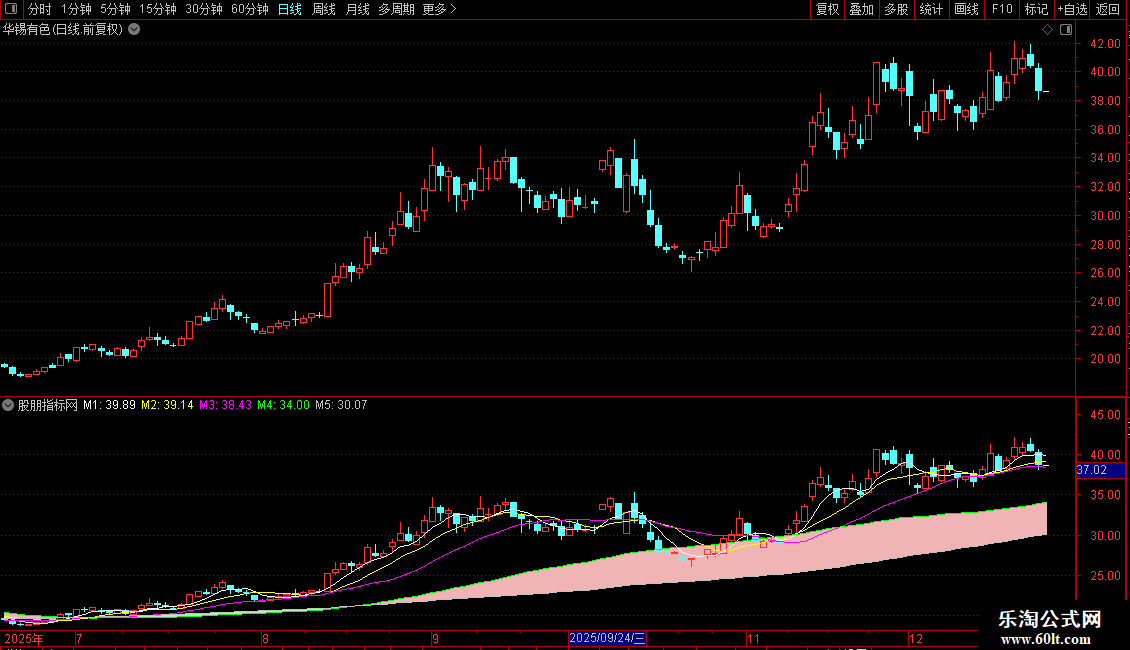Click the M4: 34.00 indicator value
The image size is (1130, 650).
coord(283,405)
